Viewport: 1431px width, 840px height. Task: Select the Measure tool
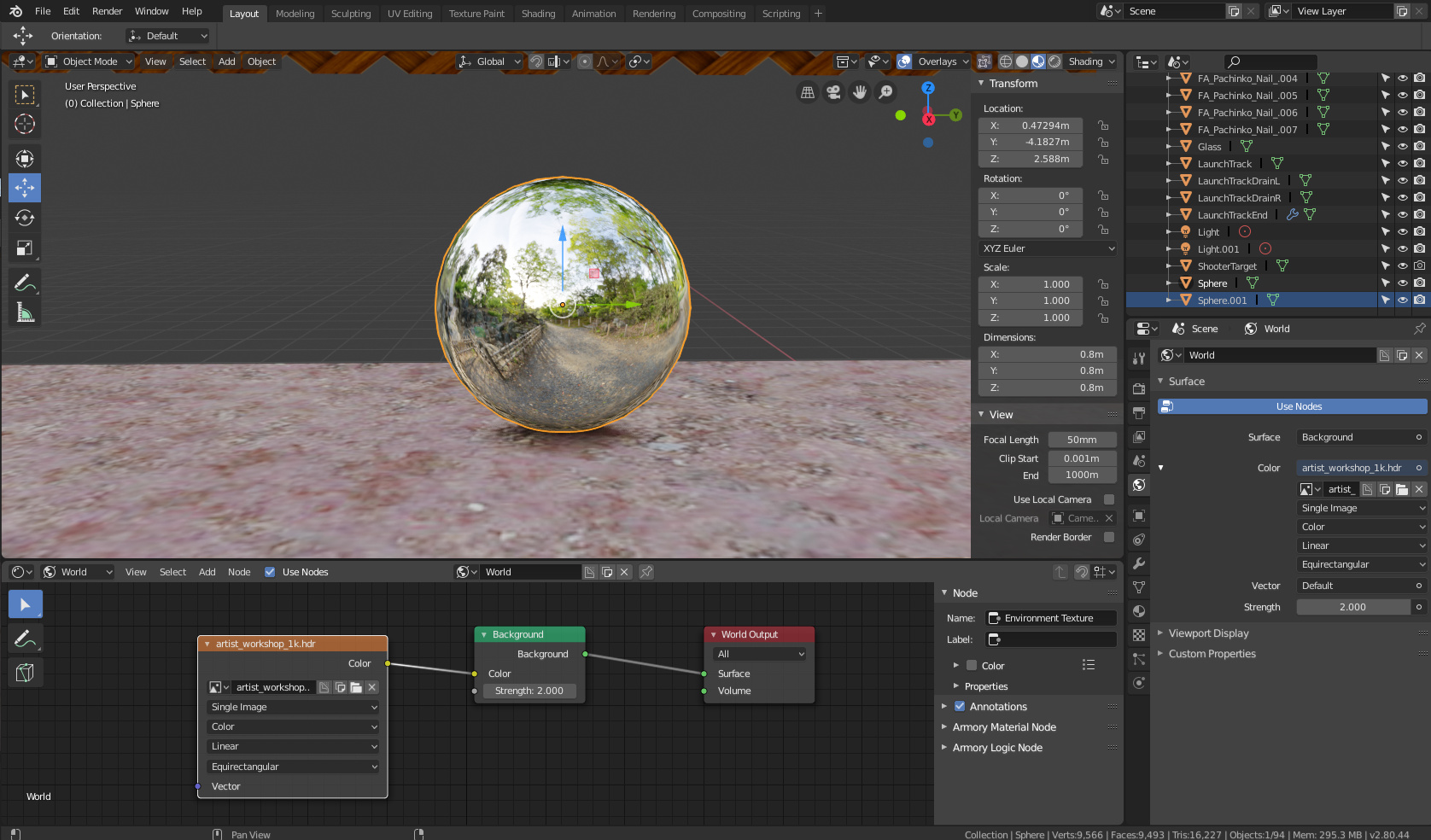(25, 312)
